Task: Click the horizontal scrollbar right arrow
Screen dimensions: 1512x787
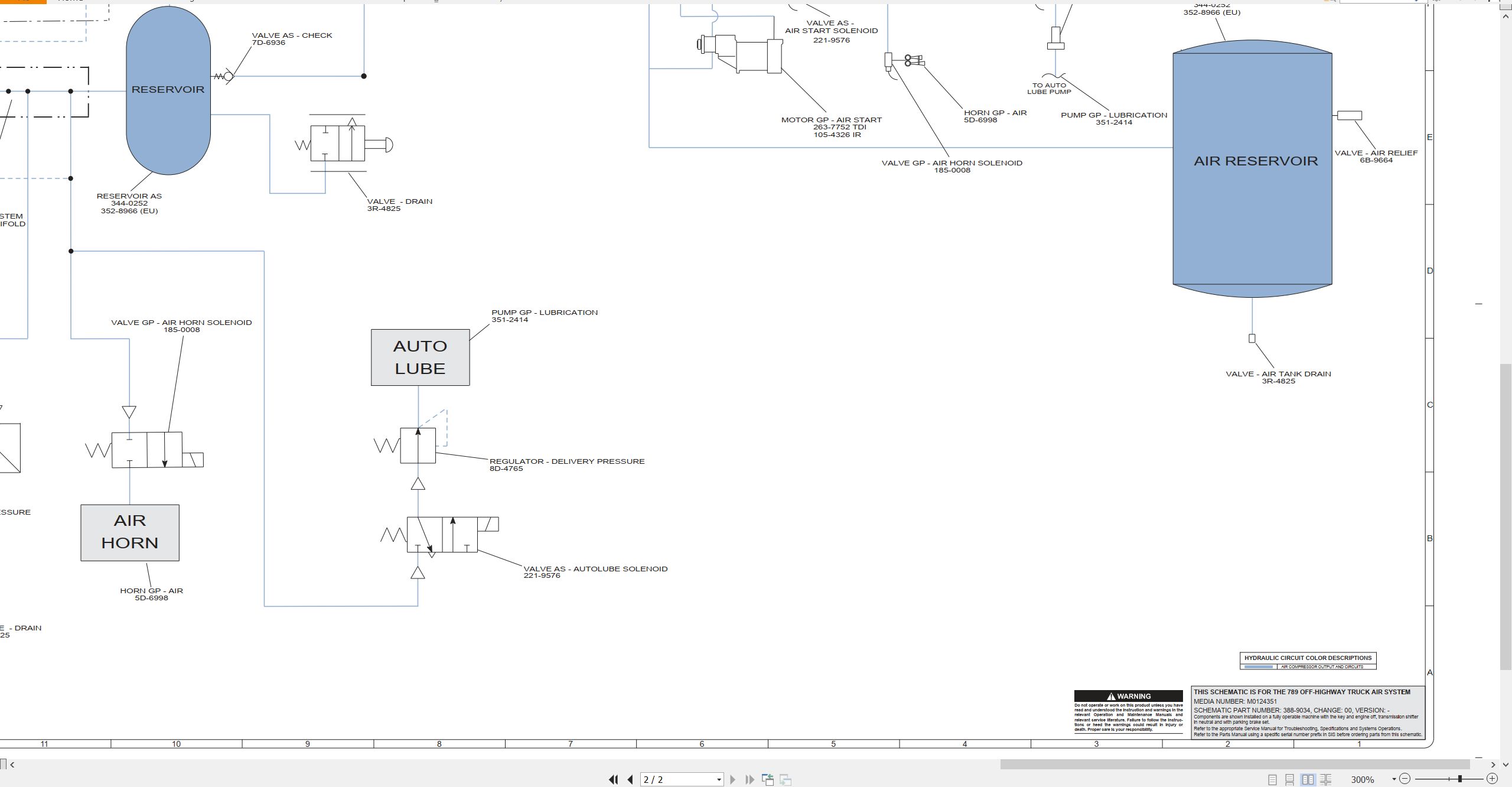Action: click(x=1493, y=765)
